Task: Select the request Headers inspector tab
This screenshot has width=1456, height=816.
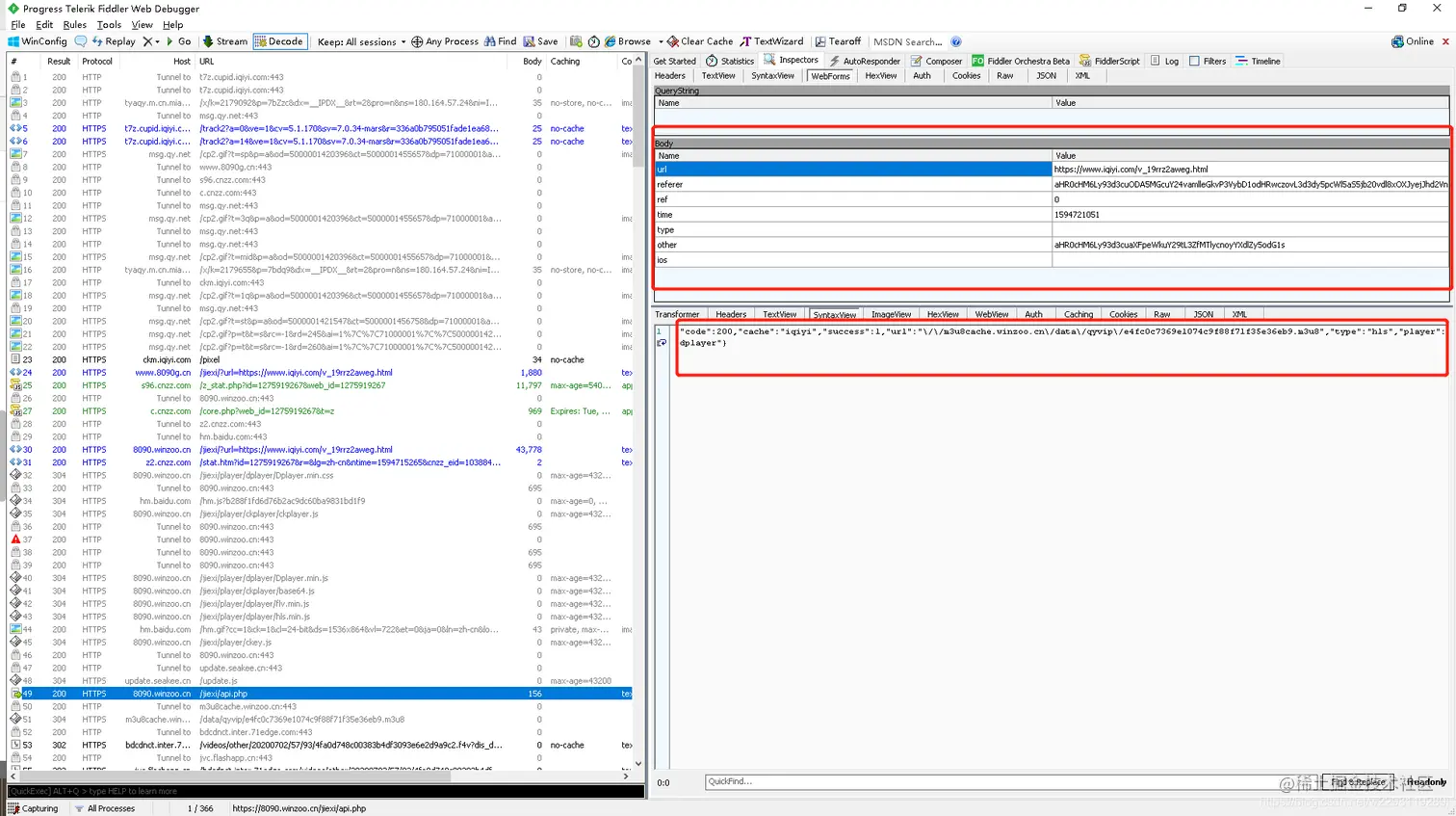Action: (x=670, y=76)
